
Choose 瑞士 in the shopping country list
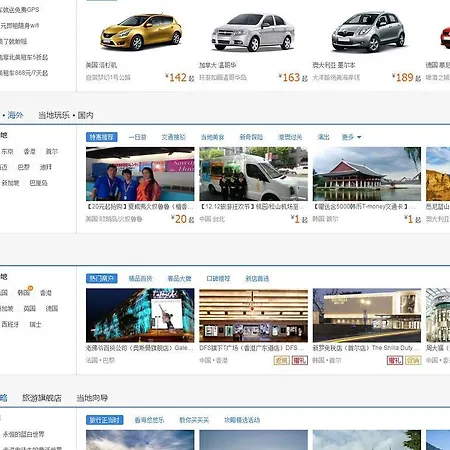point(35,324)
